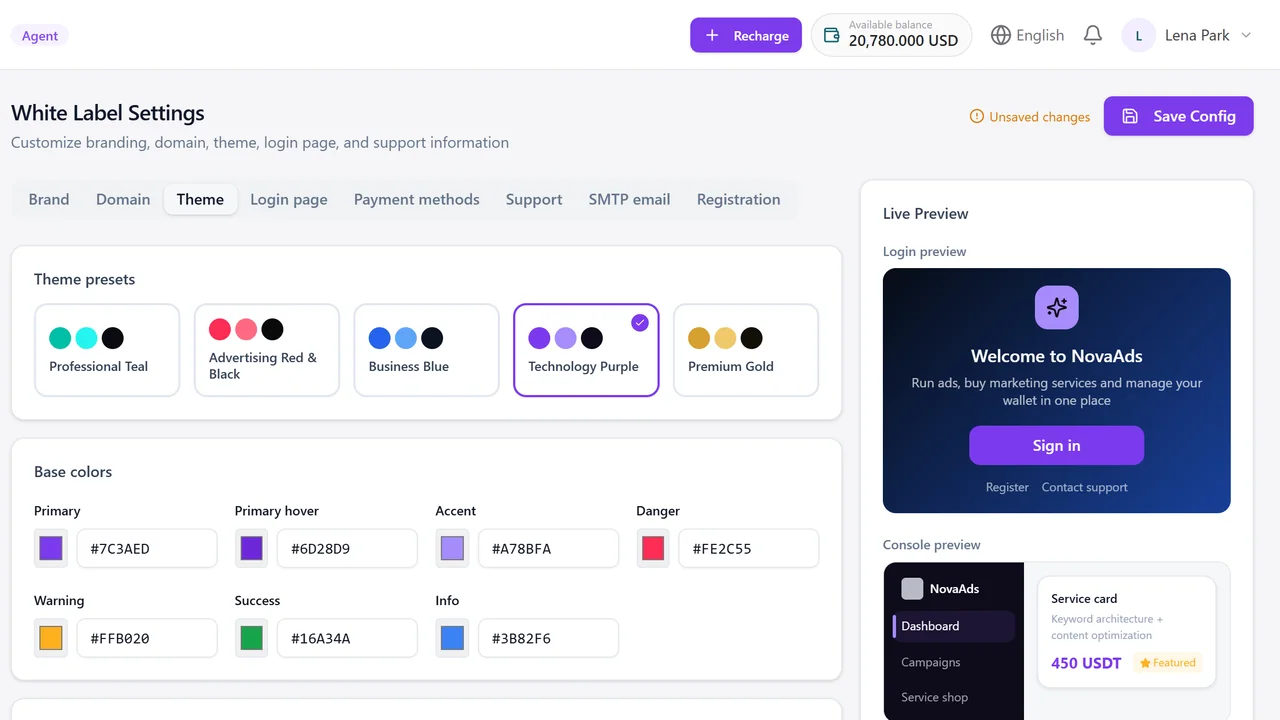Screen dimensions: 1280x720
Task: Open the Warning color swatch picker
Action: pos(51,638)
